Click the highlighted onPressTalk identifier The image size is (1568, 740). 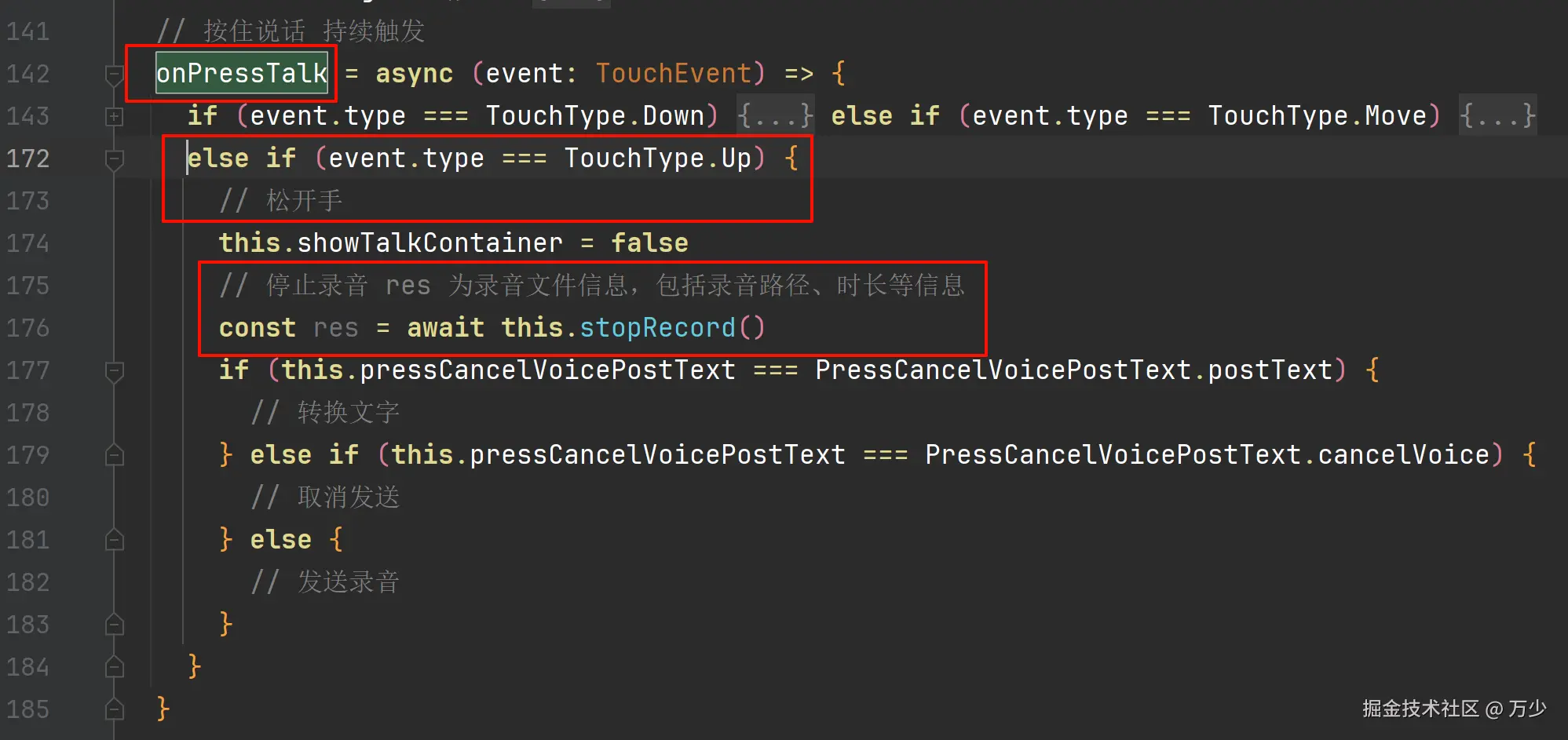242,74
